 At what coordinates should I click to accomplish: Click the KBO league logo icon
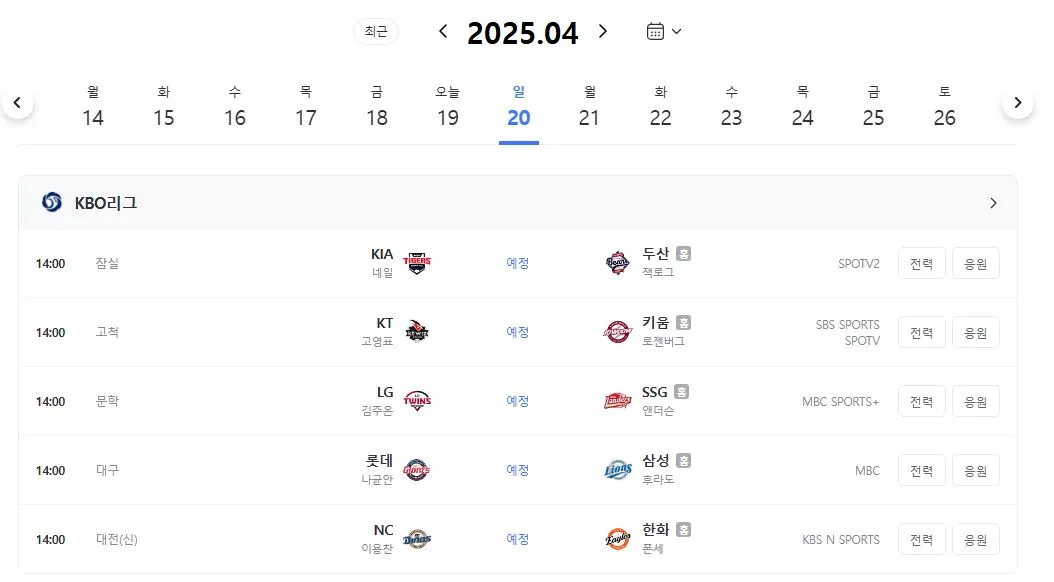(52, 202)
